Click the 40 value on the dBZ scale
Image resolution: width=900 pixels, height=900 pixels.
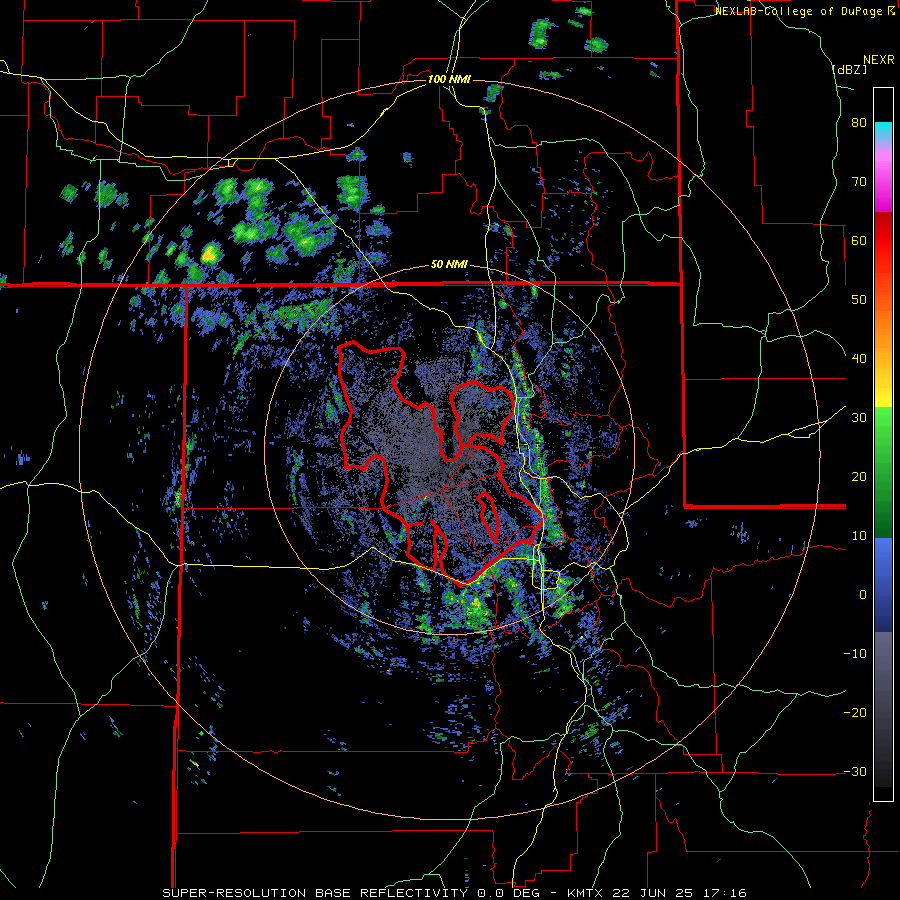coord(859,359)
